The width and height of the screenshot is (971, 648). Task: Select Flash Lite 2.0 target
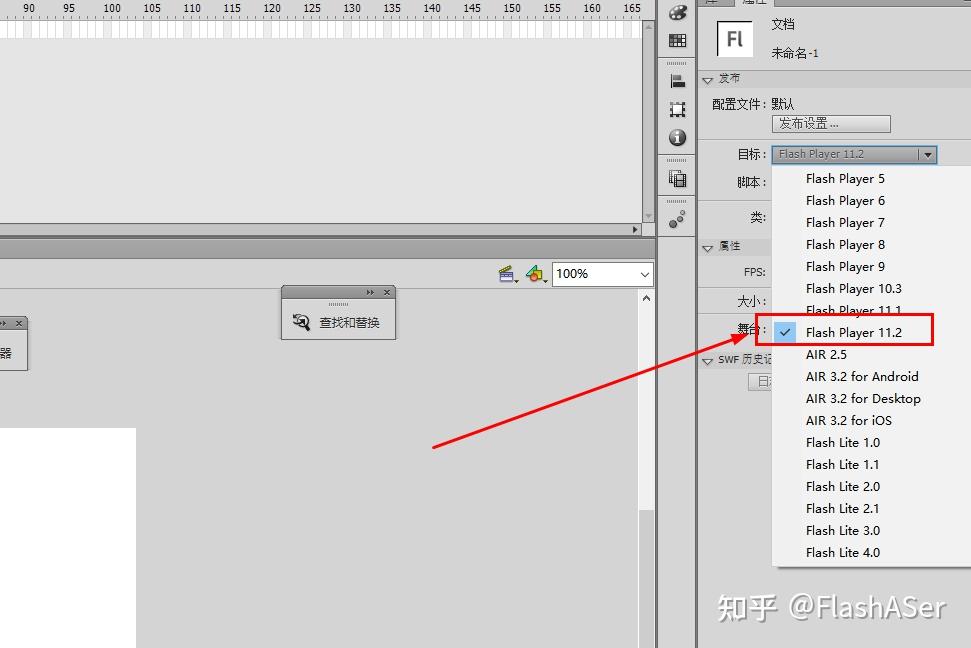coord(843,486)
